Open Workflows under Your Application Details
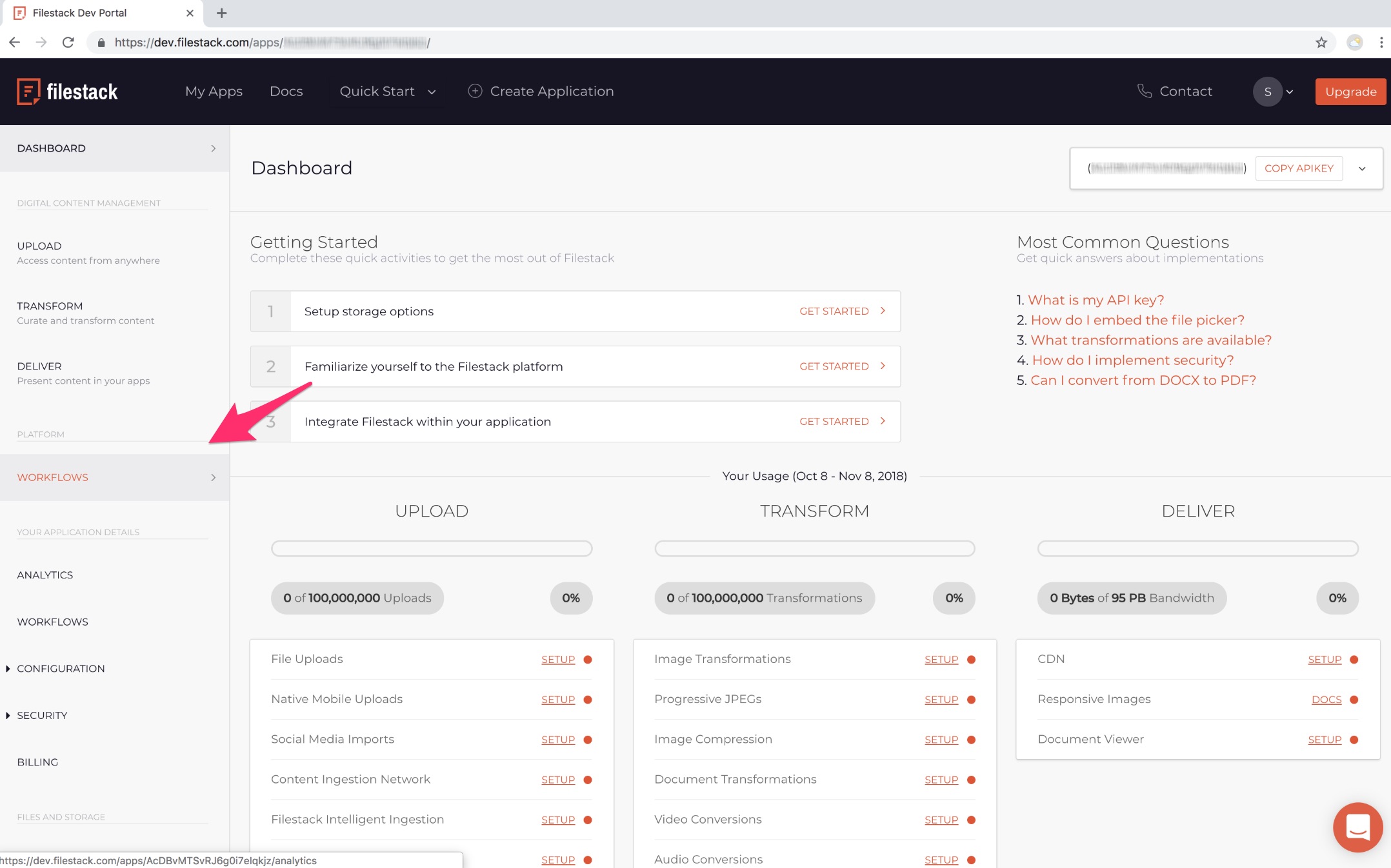The height and width of the screenshot is (868, 1391). click(x=52, y=622)
